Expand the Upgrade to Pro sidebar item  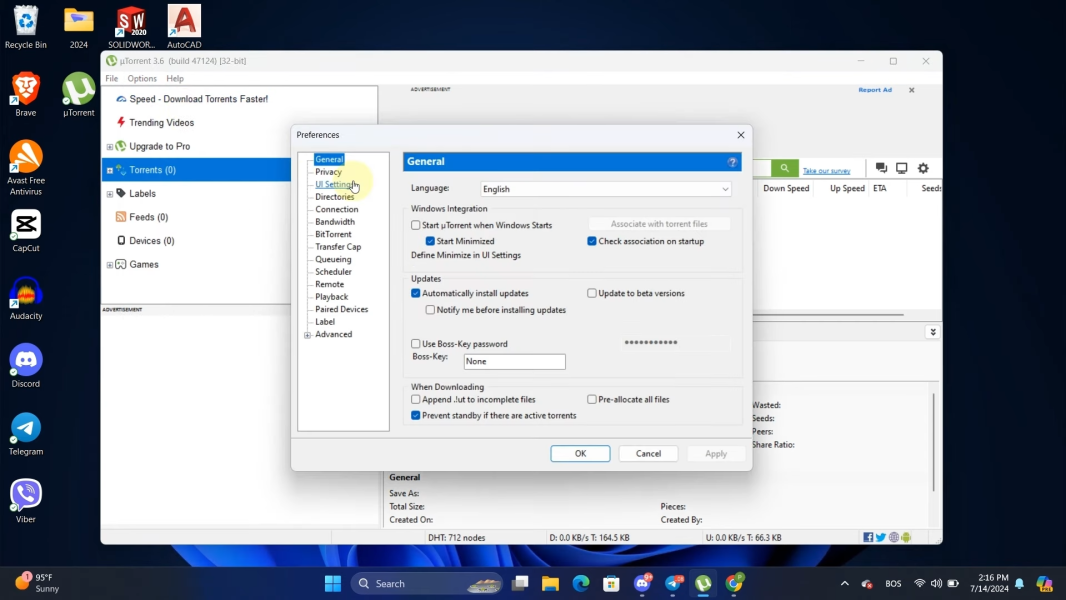[x=109, y=147]
